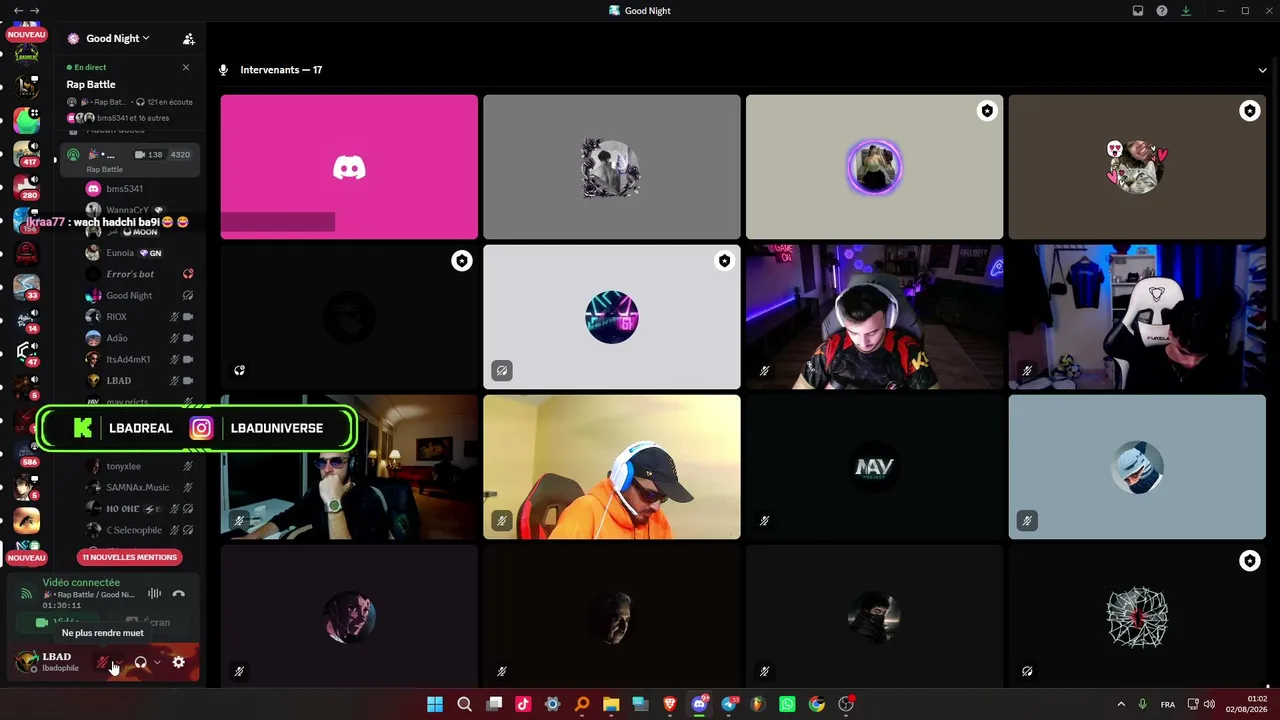1280x720 pixels.
Task: Open WhatsApp from the taskbar
Action: (x=787, y=704)
